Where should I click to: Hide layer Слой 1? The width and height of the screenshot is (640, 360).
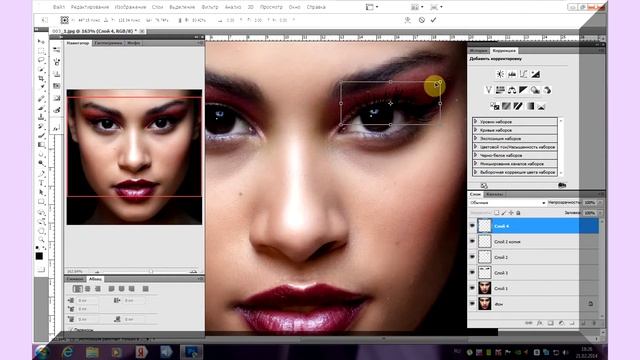pos(472,288)
